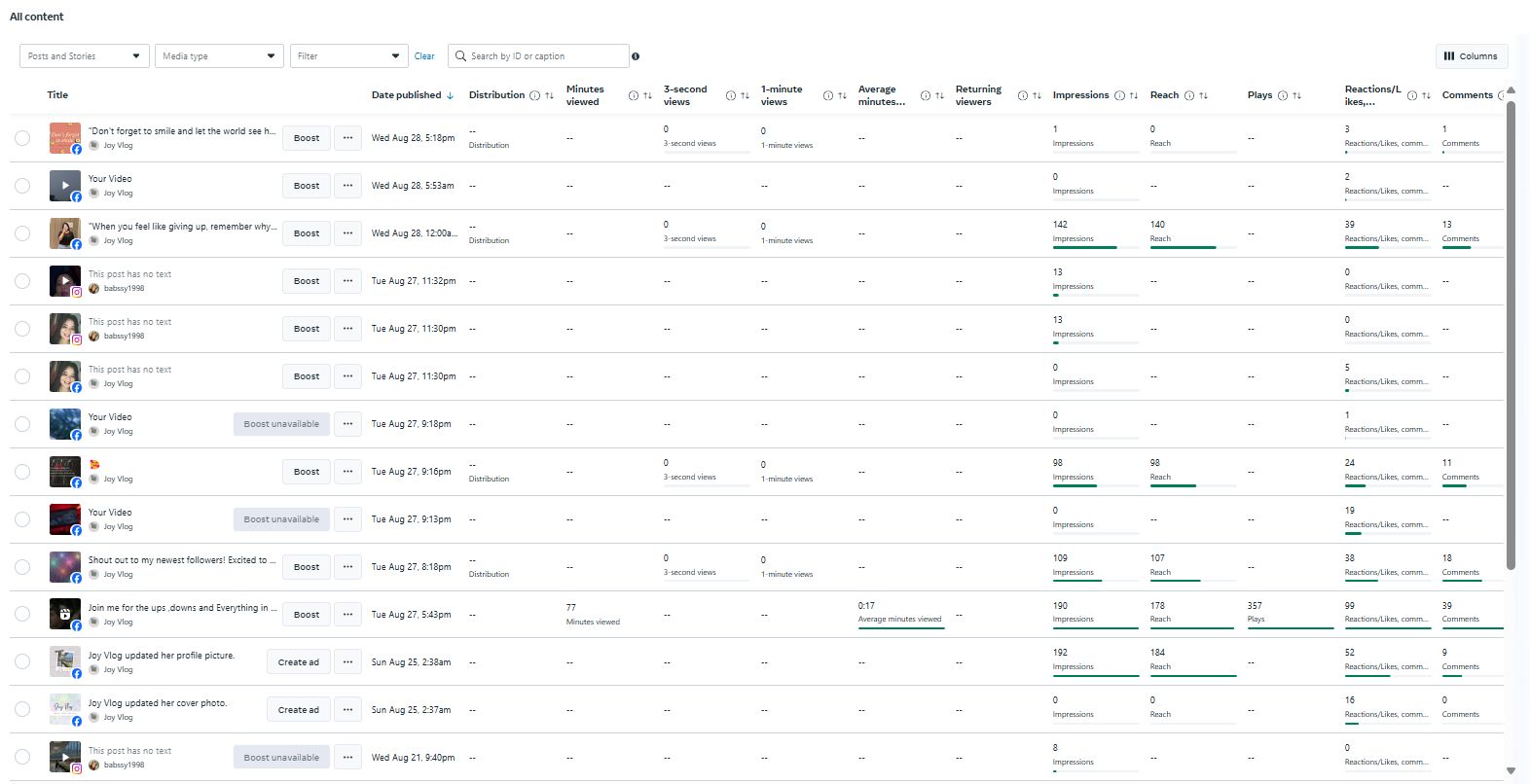Click the Title column header

pos(57,95)
